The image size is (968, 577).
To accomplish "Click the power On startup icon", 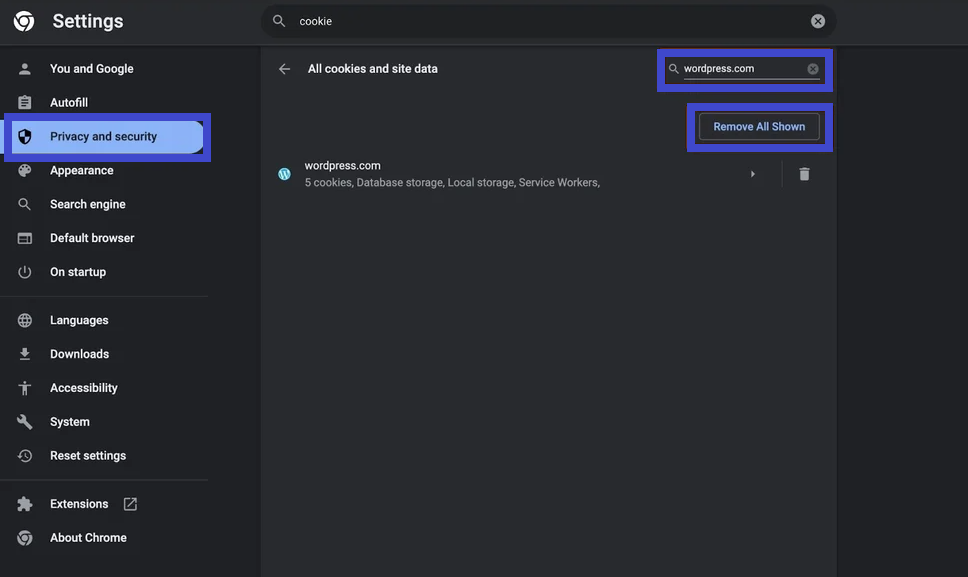I will pos(25,272).
